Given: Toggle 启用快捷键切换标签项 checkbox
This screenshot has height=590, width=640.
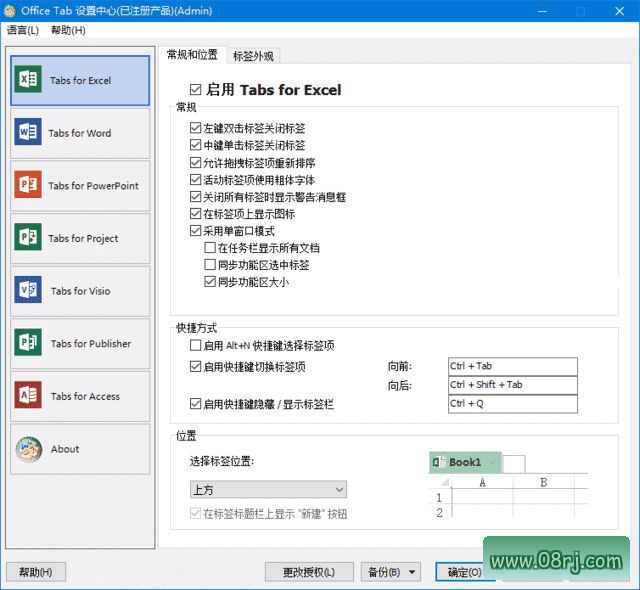Looking at the screenshot, I should point(196,367).
